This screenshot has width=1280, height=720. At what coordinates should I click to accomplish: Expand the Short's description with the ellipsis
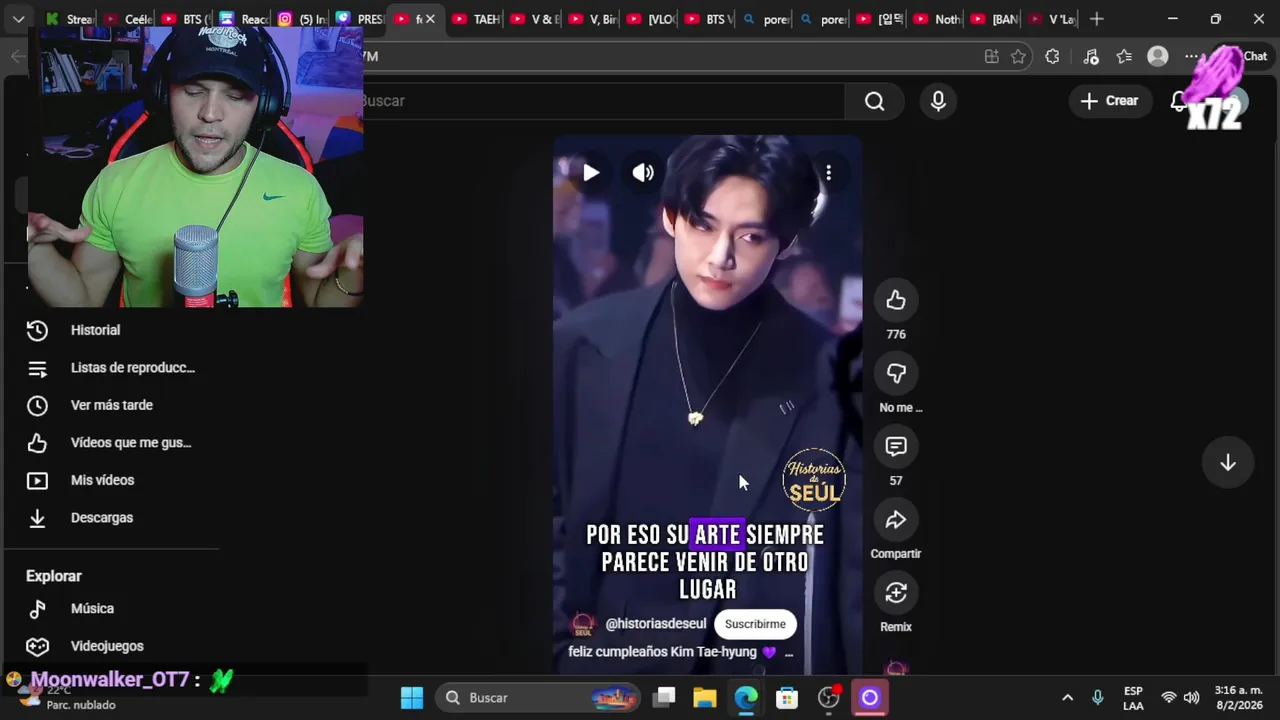(788, 652)
